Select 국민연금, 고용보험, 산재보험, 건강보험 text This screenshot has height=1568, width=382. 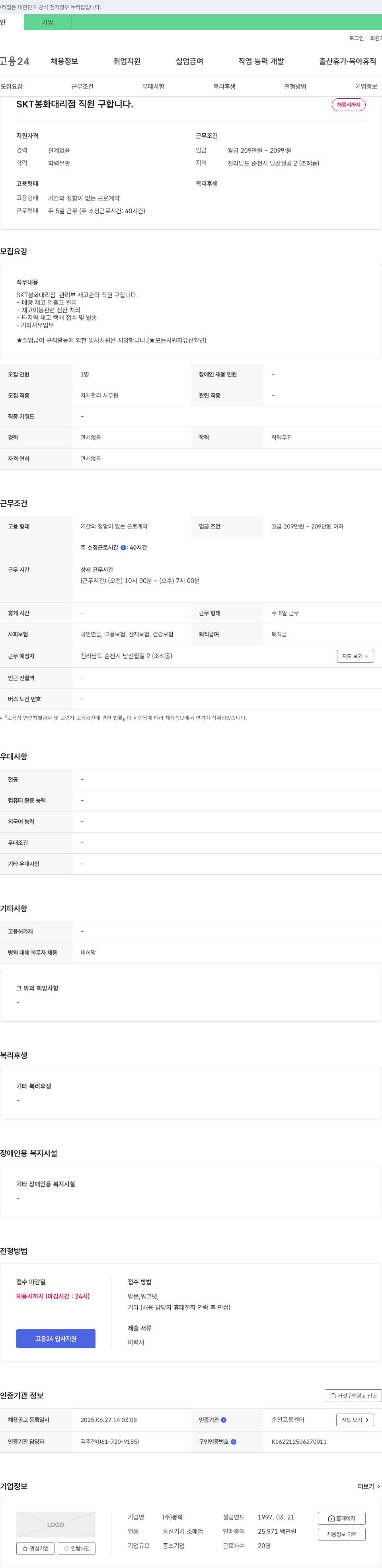coord(127,634)
